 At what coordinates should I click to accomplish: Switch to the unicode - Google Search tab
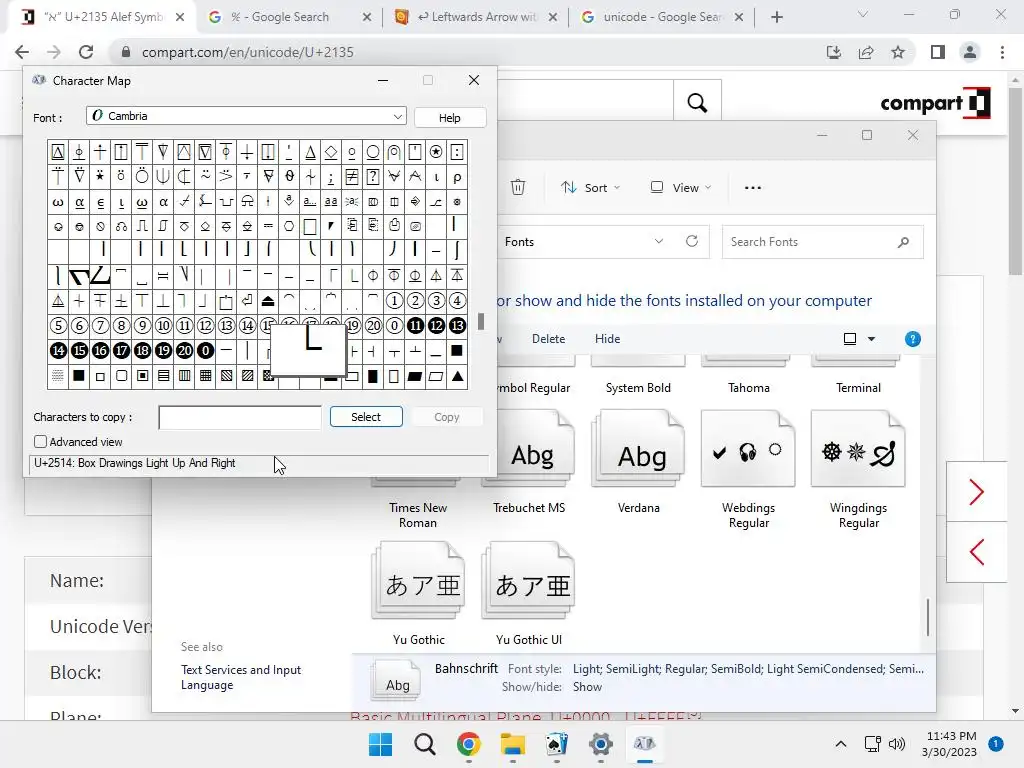pos(660,17)
